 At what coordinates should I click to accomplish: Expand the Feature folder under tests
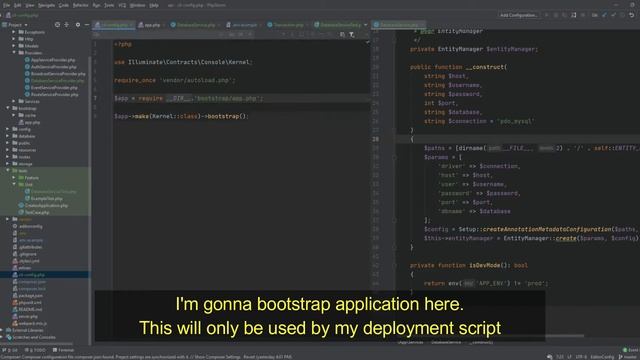coord(14,178)
